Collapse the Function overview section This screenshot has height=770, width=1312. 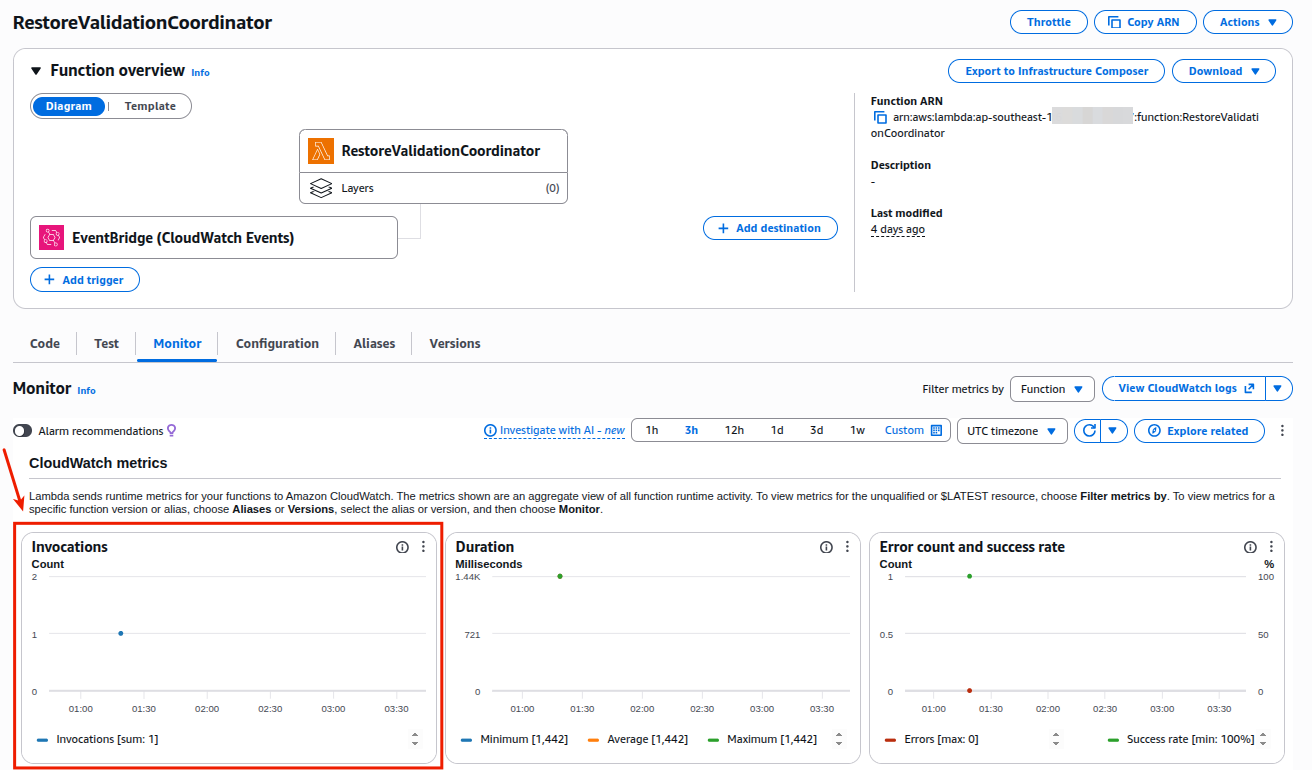pos(36,71)
